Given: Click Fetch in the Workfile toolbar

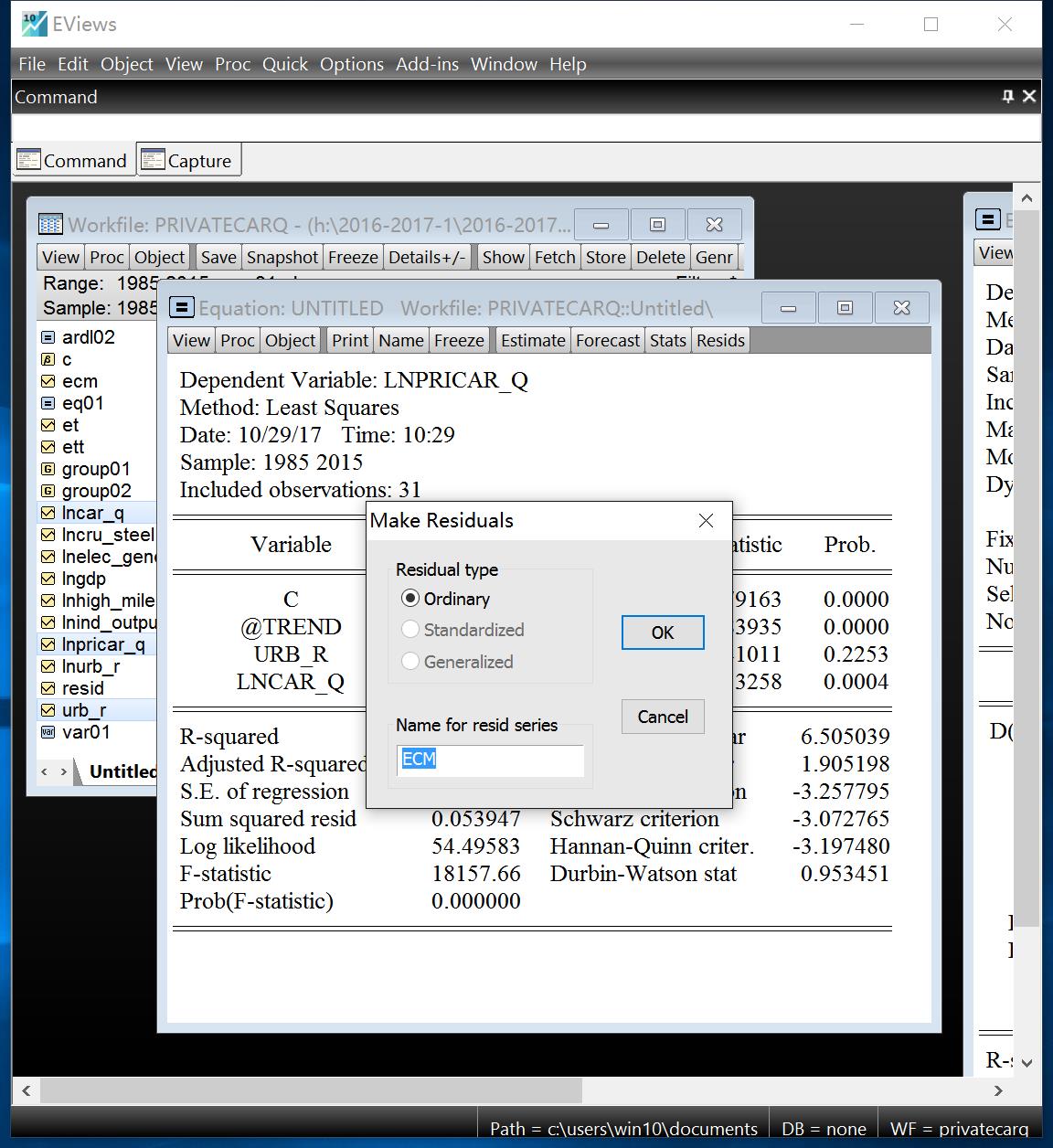Looking at the screenshot, I should pyautogui.click(x=555, y=257).
